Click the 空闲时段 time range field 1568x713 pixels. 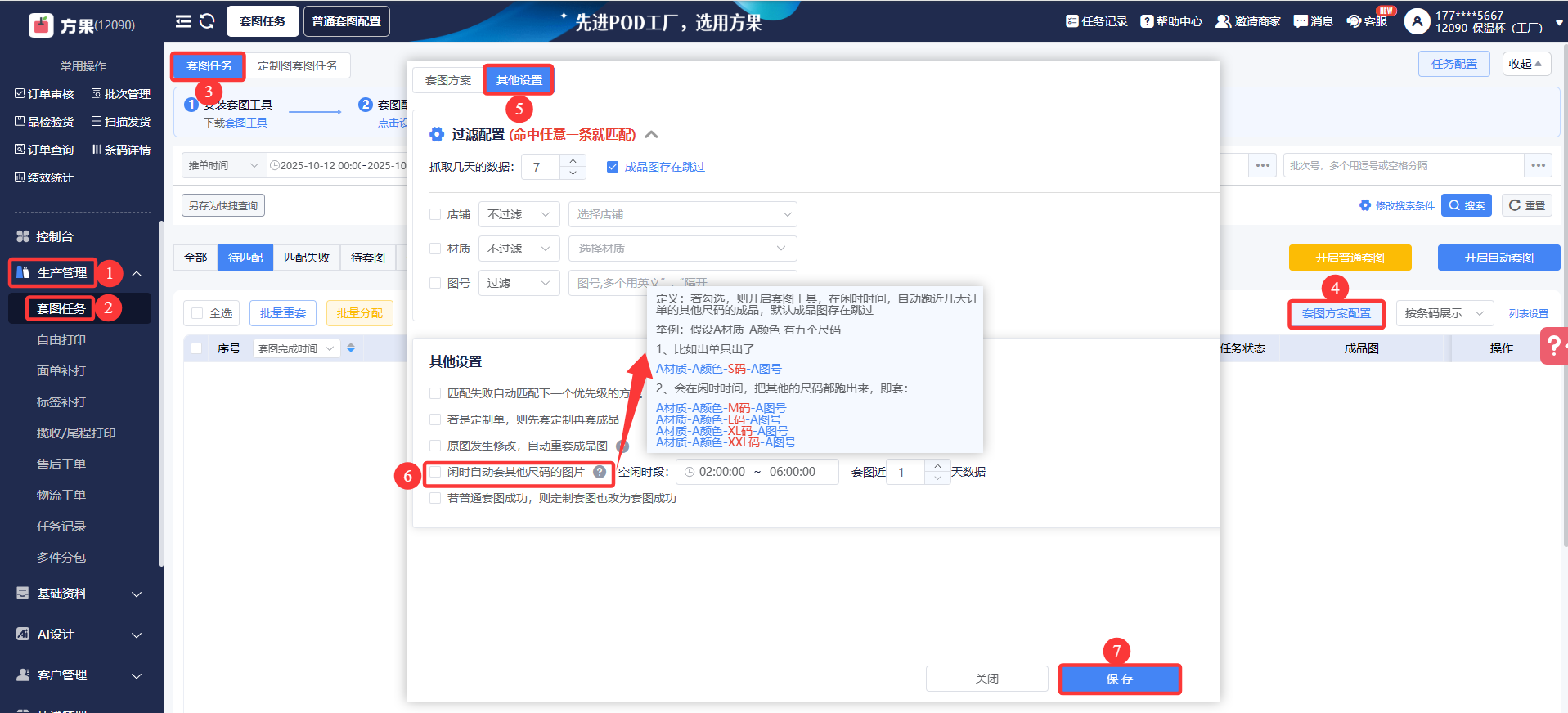tap(757, 472)
